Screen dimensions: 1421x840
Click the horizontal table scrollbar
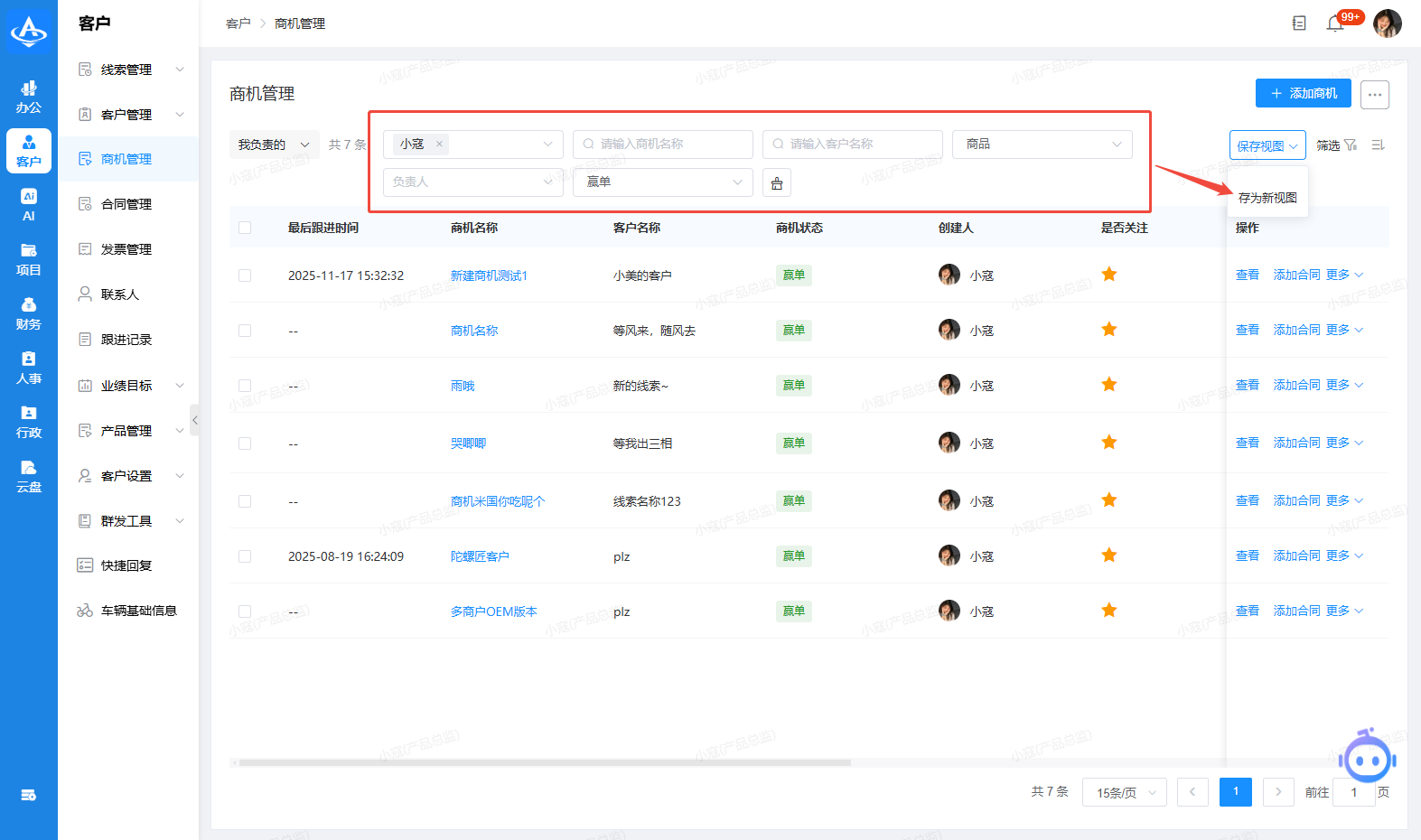coord(544,762)
